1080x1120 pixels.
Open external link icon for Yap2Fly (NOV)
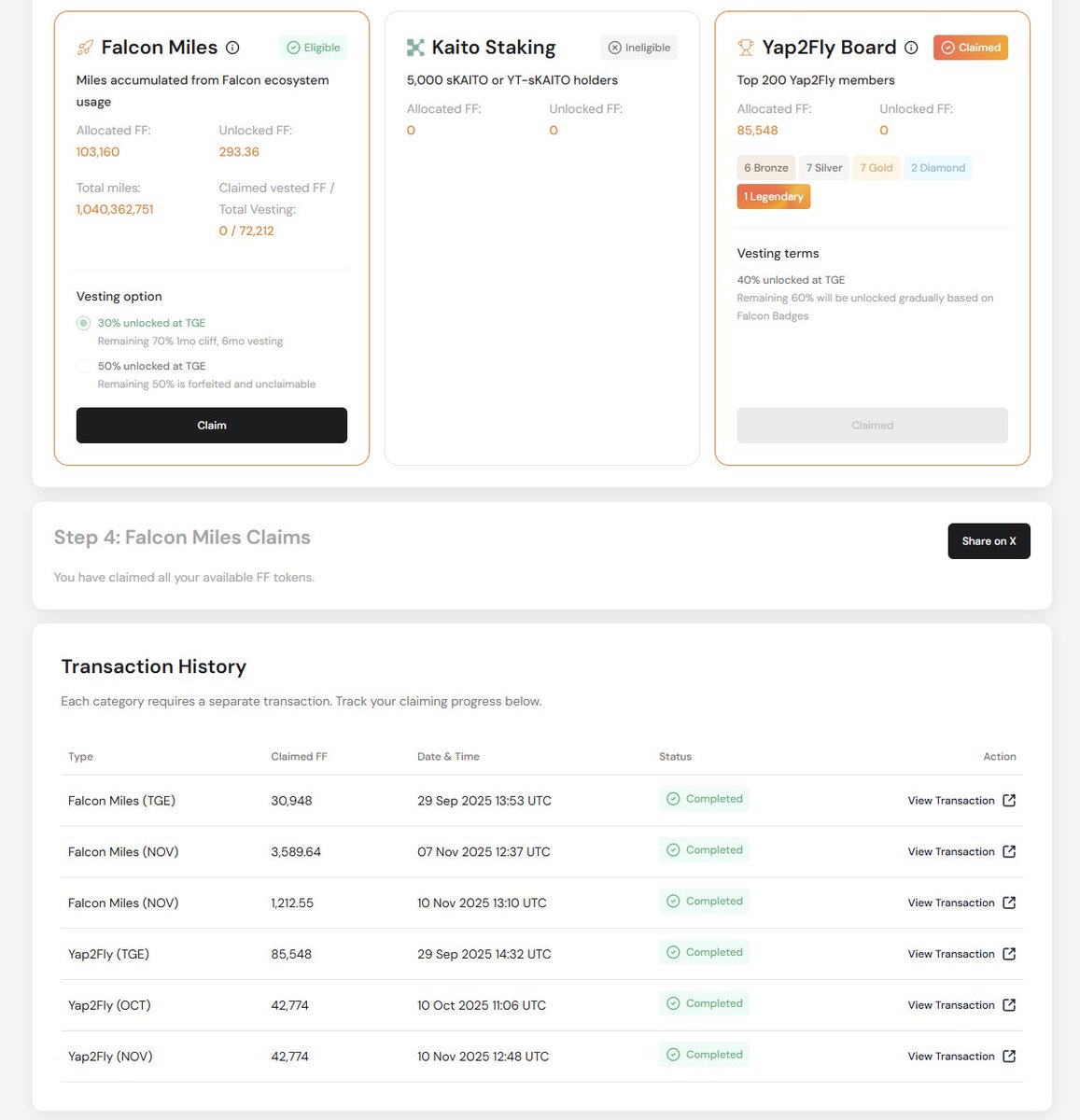point(1009,1057)
